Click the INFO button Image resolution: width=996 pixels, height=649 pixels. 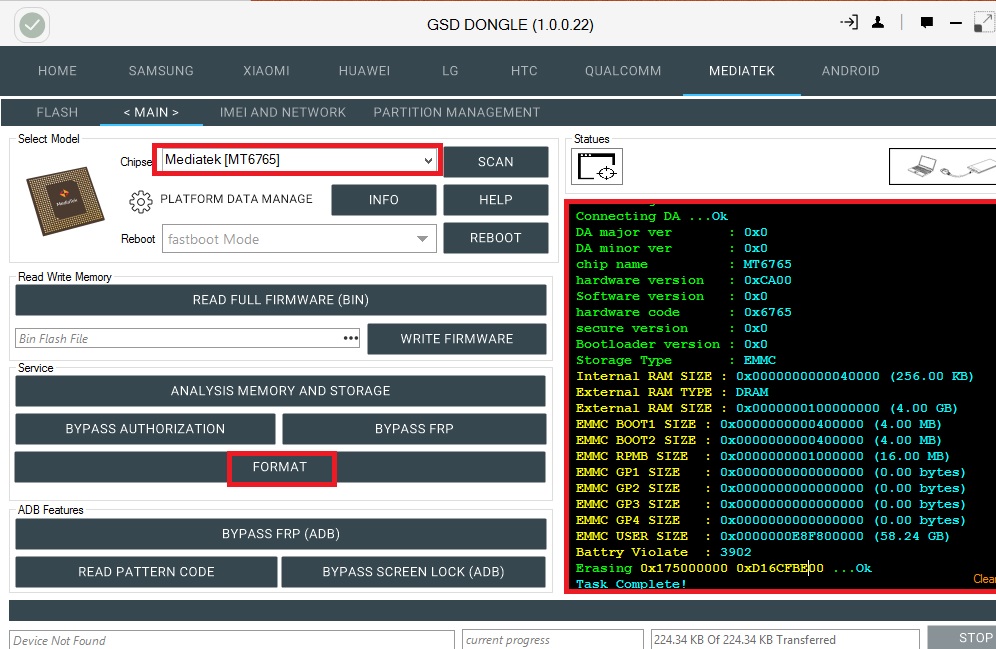[384, 200]
